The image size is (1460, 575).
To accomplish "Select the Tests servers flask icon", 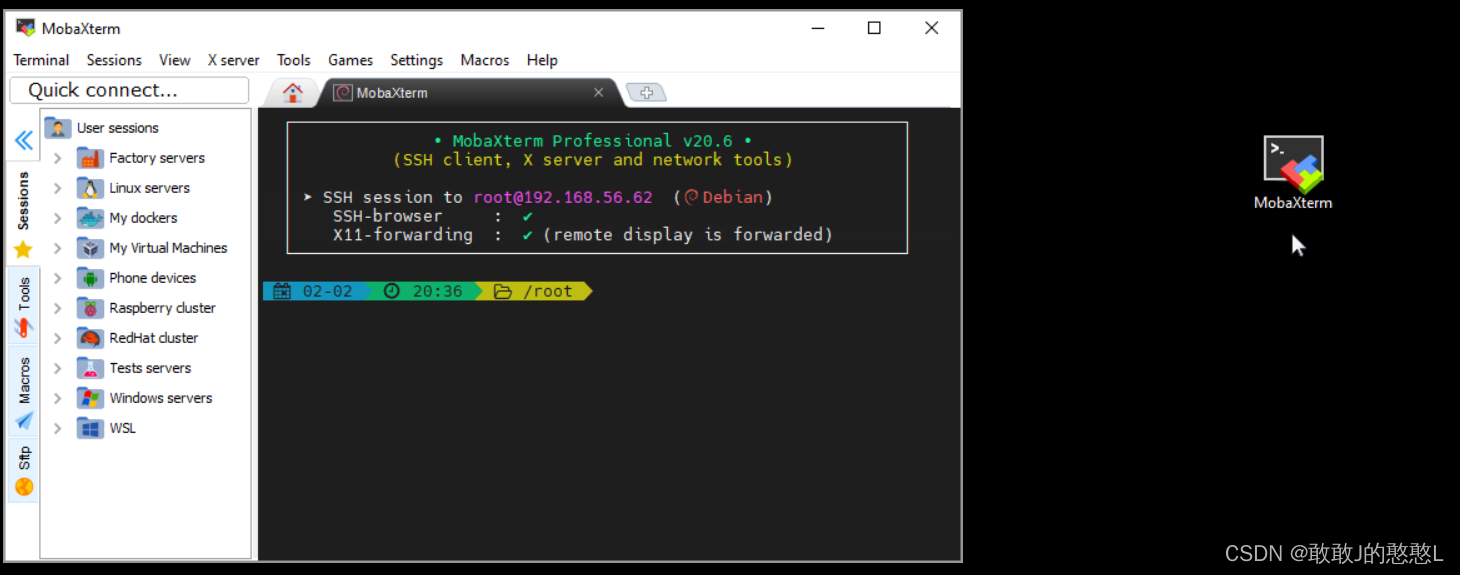I will pyautogui.click(x=90, y=368).
